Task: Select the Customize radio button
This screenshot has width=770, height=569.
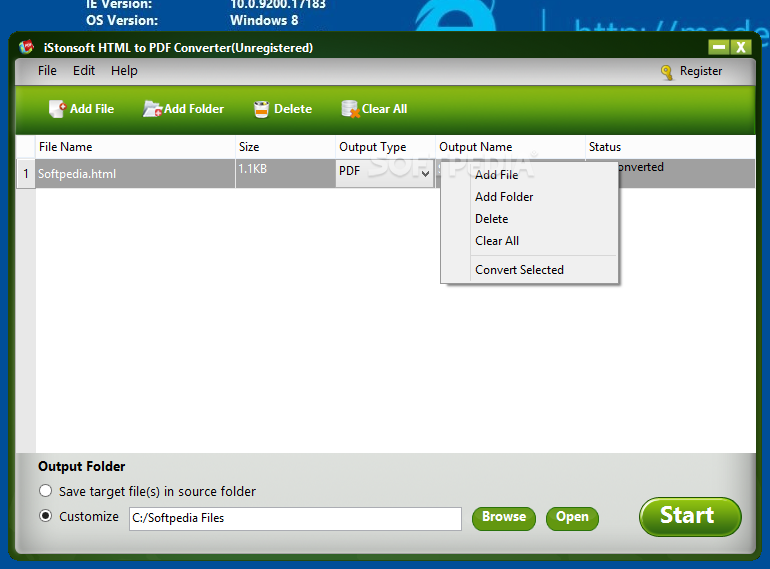Action: [x=46, y=516]
